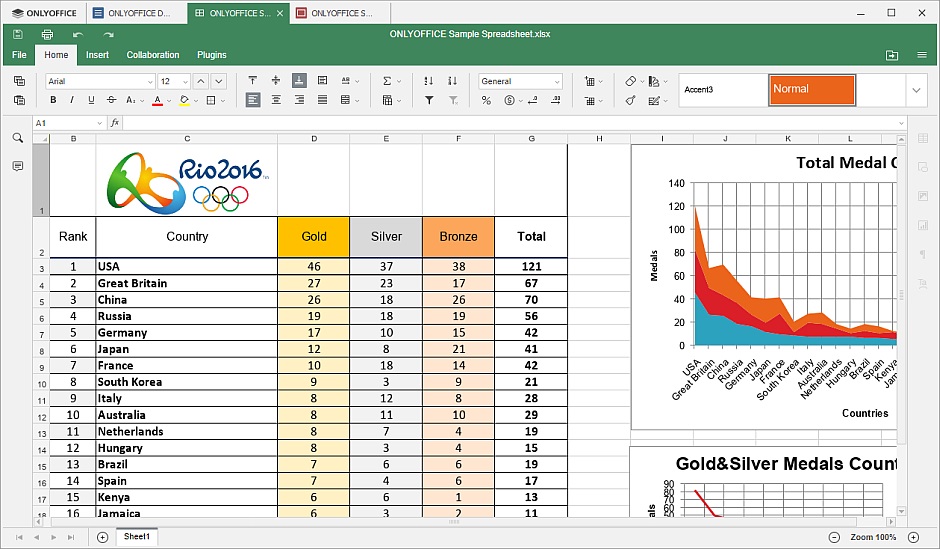Clear the filter
Image resolution: width=940 pixels, height=549 pixels.
pyautogui.click(x=453, y=100)
